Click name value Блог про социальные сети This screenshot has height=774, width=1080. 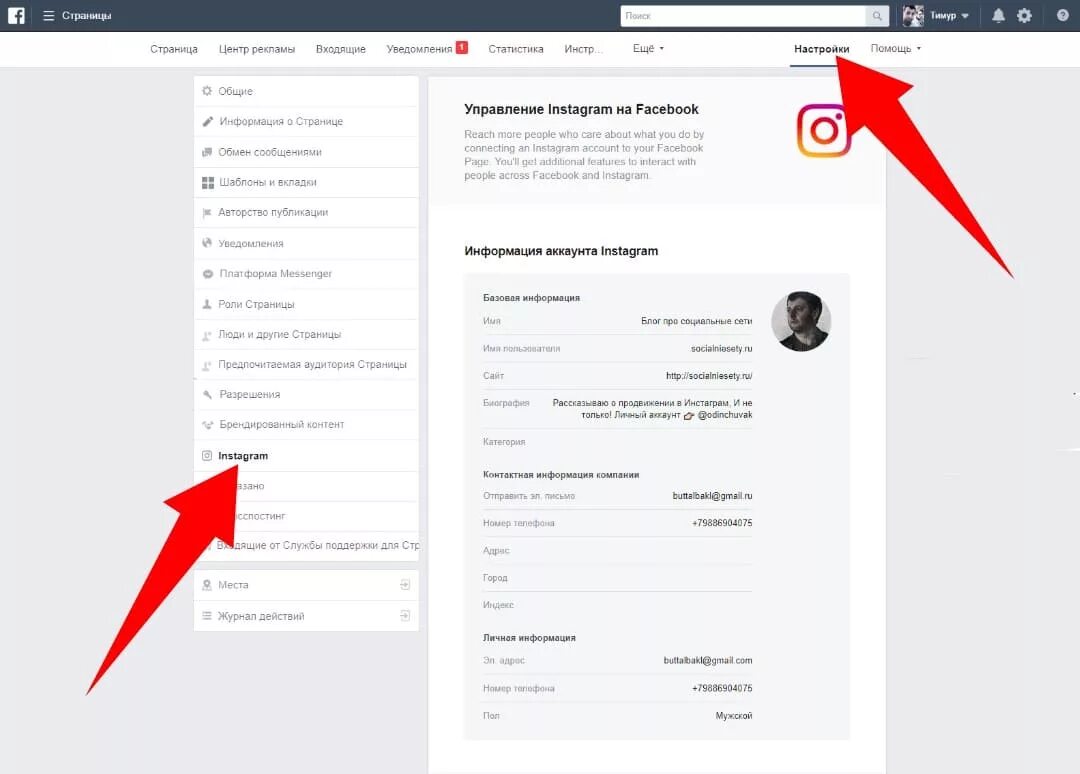[x=696, y=321]
